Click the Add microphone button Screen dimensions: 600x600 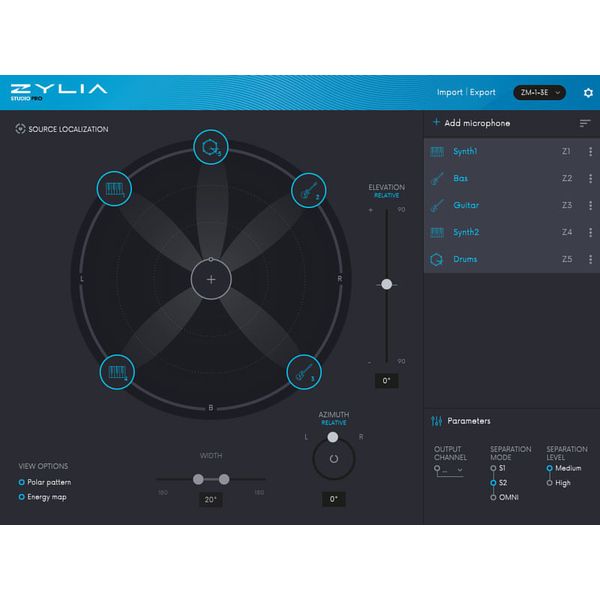471,123
